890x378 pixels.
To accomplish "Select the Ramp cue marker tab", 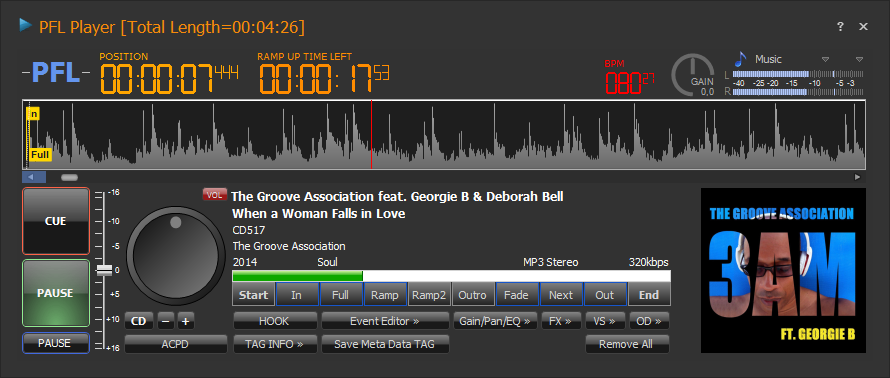I will (x=385, y=295).
